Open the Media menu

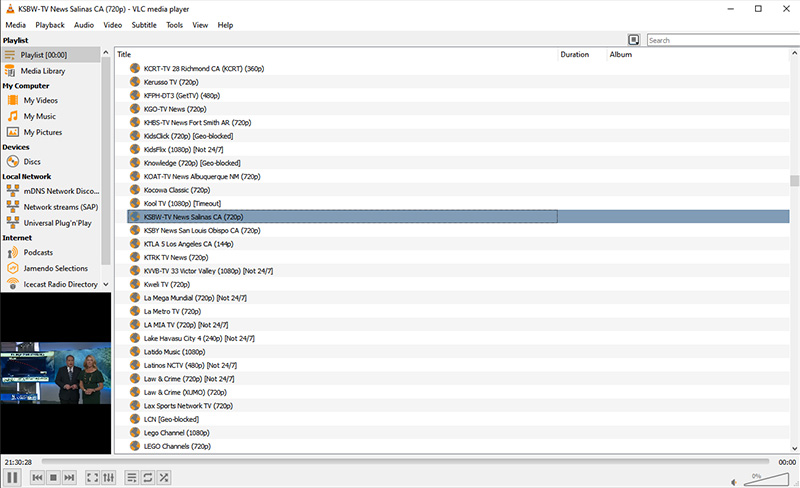[x=15, y=25]
